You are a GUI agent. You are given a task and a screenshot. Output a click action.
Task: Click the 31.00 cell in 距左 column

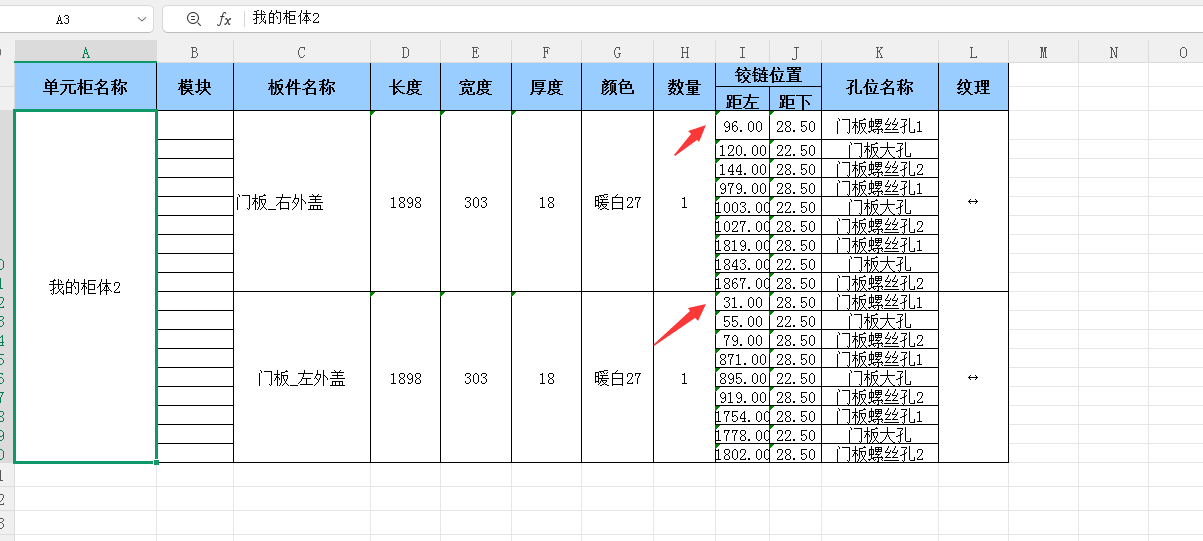(742, 302)
